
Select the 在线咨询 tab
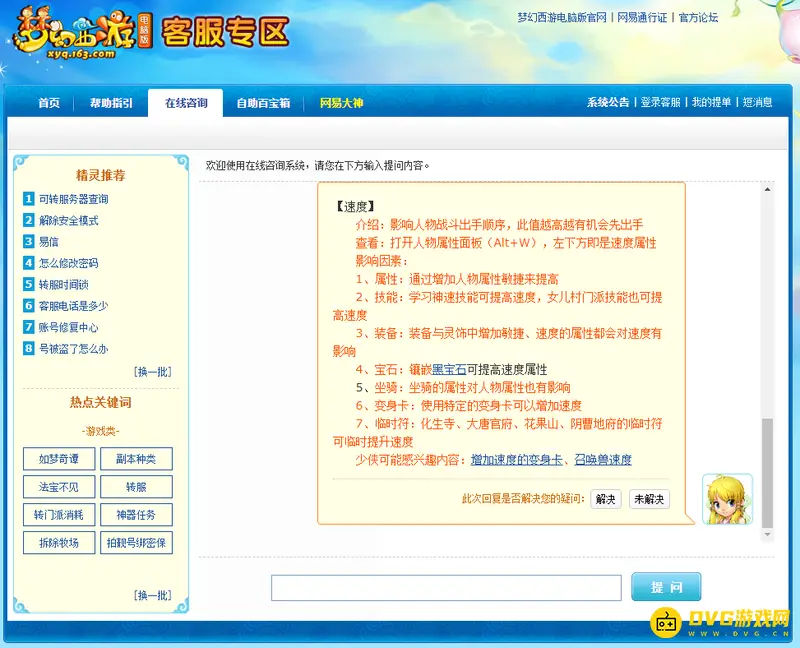point(186,103)
